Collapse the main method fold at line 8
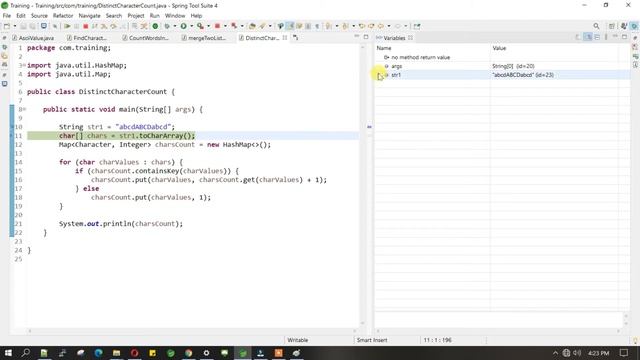The image size is (640, 360). (24, 109)
